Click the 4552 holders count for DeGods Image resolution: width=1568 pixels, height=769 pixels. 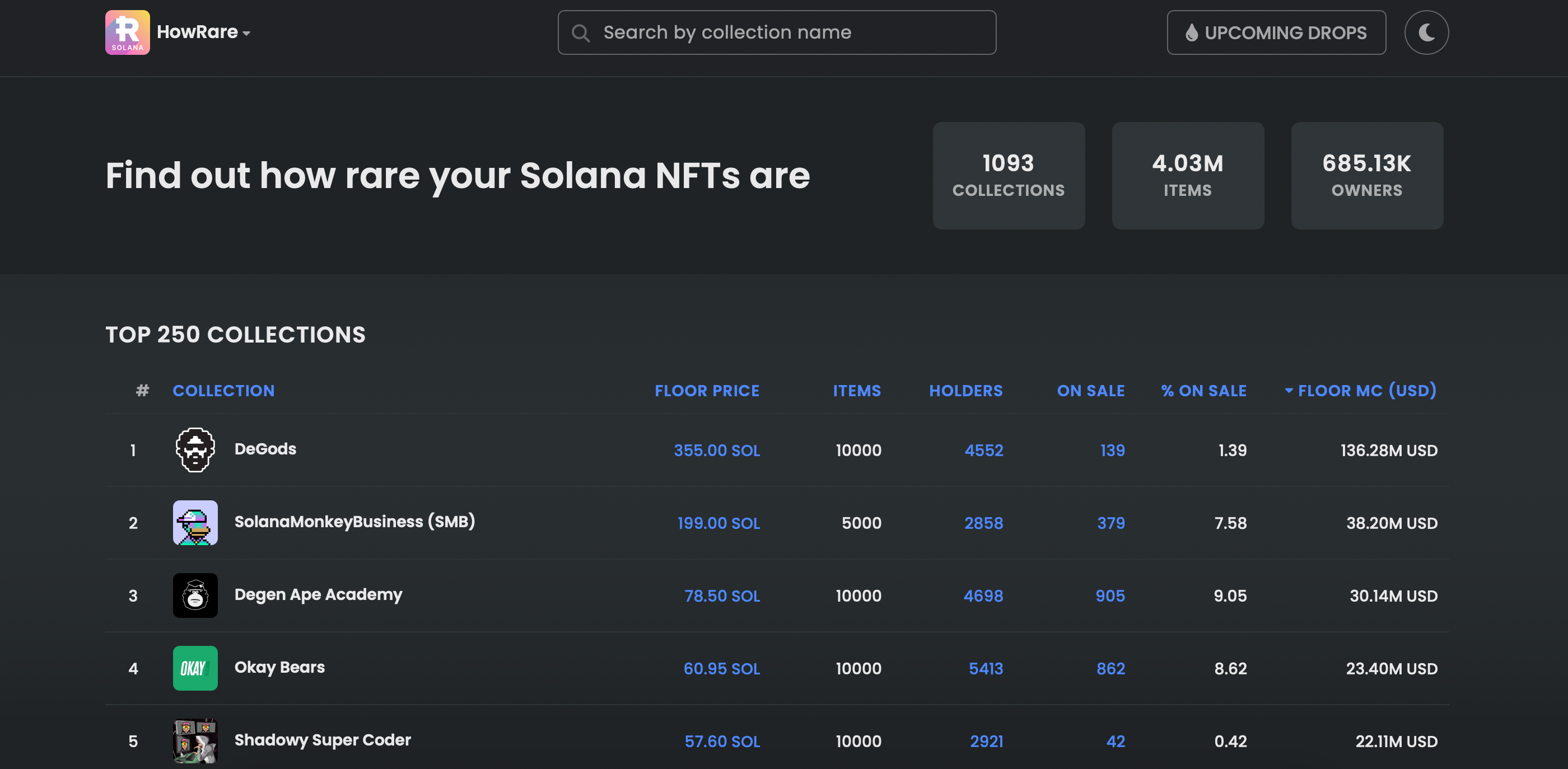(983, 449)
